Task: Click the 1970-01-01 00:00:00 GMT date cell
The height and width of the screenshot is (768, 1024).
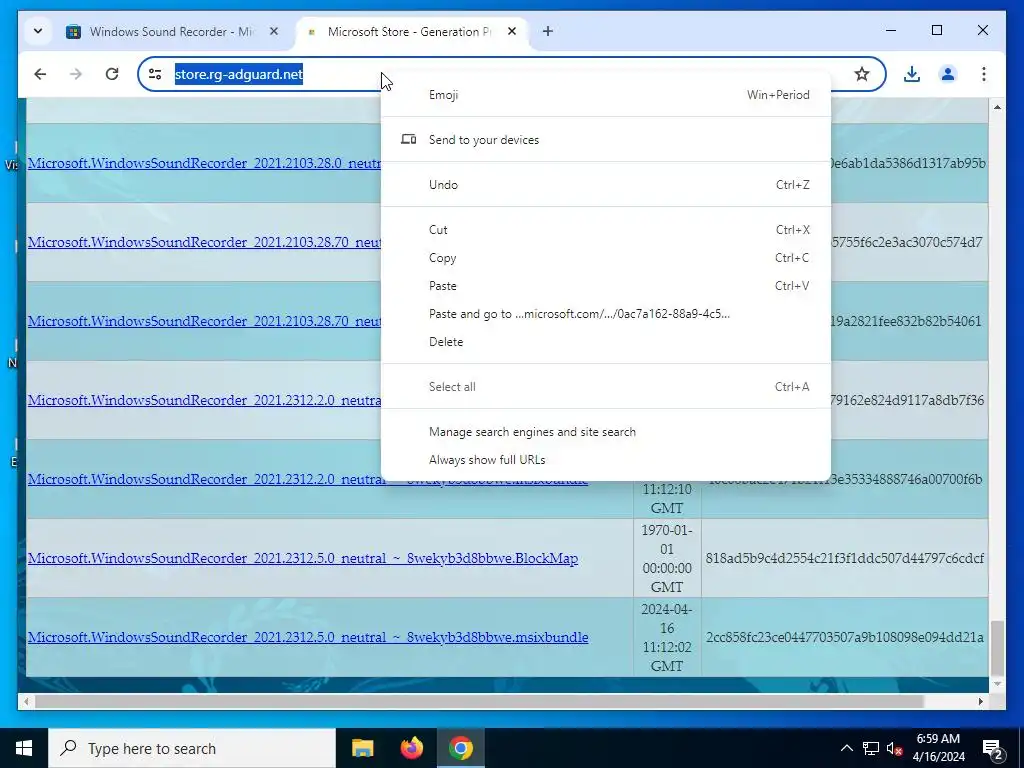Action: click(667, 558)
